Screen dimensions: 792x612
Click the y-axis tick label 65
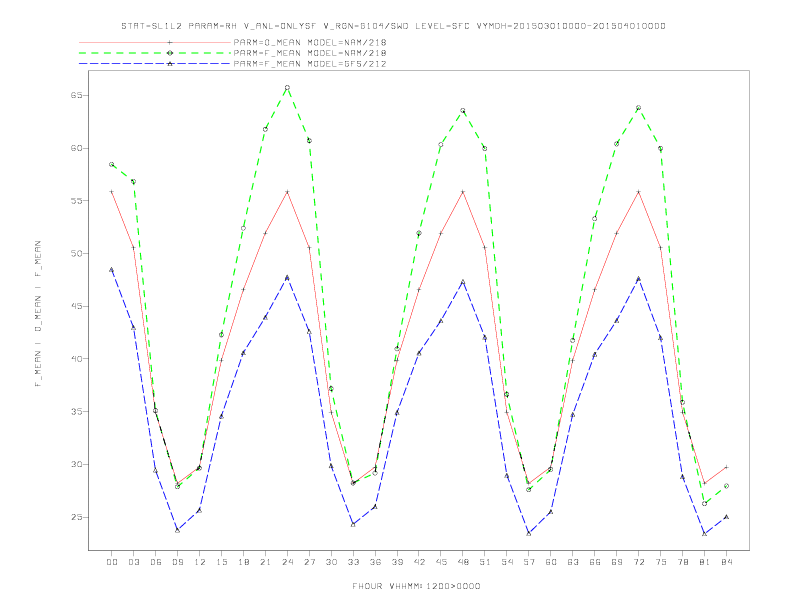pos(77,95)
